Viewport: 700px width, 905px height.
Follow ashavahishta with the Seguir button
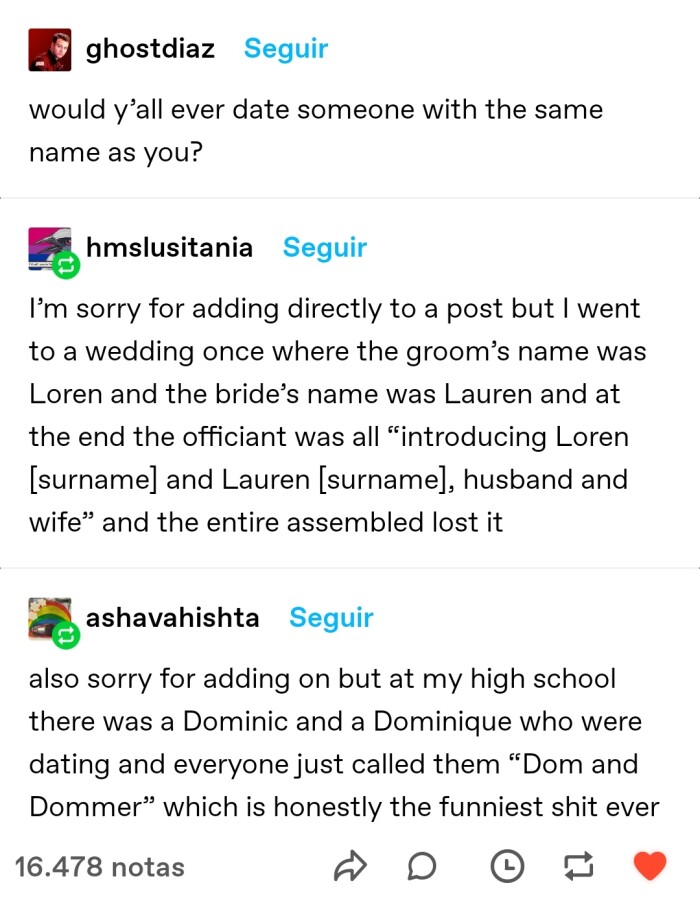click(331, 618)
